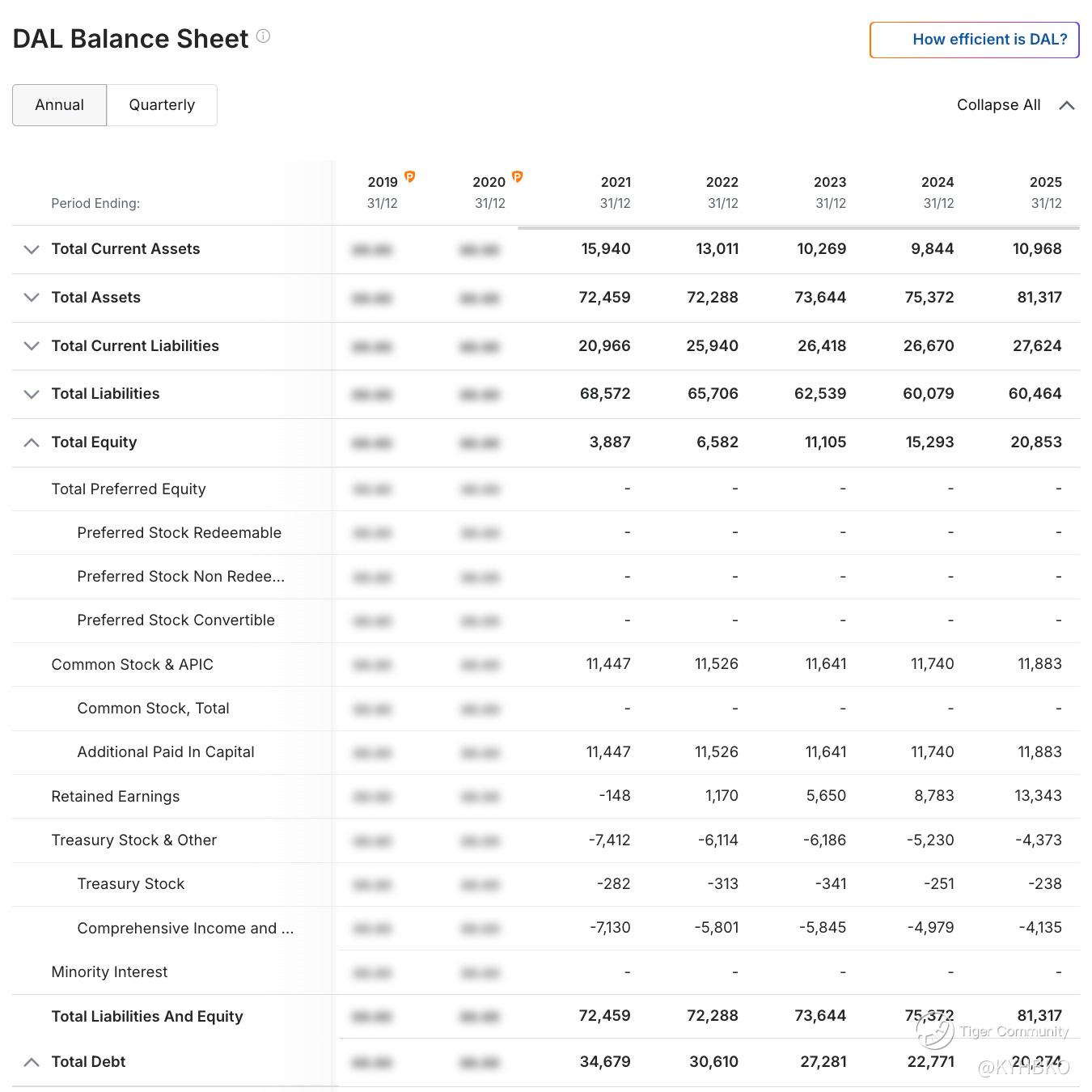Click Treasury Stock & Other 2022 value -6,114
Screen dimensions: 1092x1092
718,840
